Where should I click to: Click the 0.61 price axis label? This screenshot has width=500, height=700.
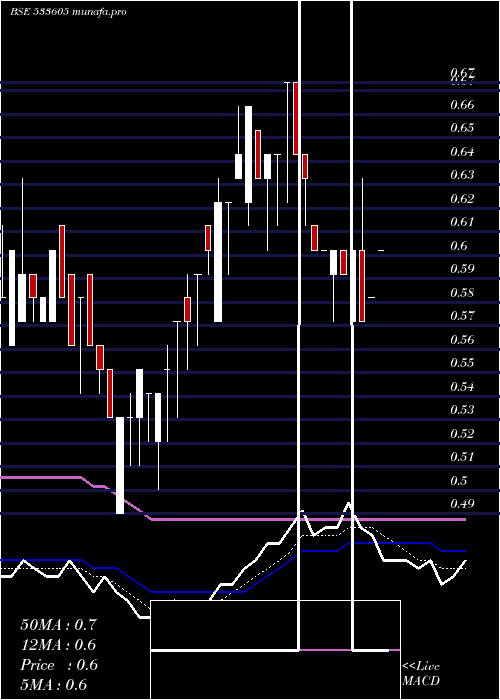[462, 222]
